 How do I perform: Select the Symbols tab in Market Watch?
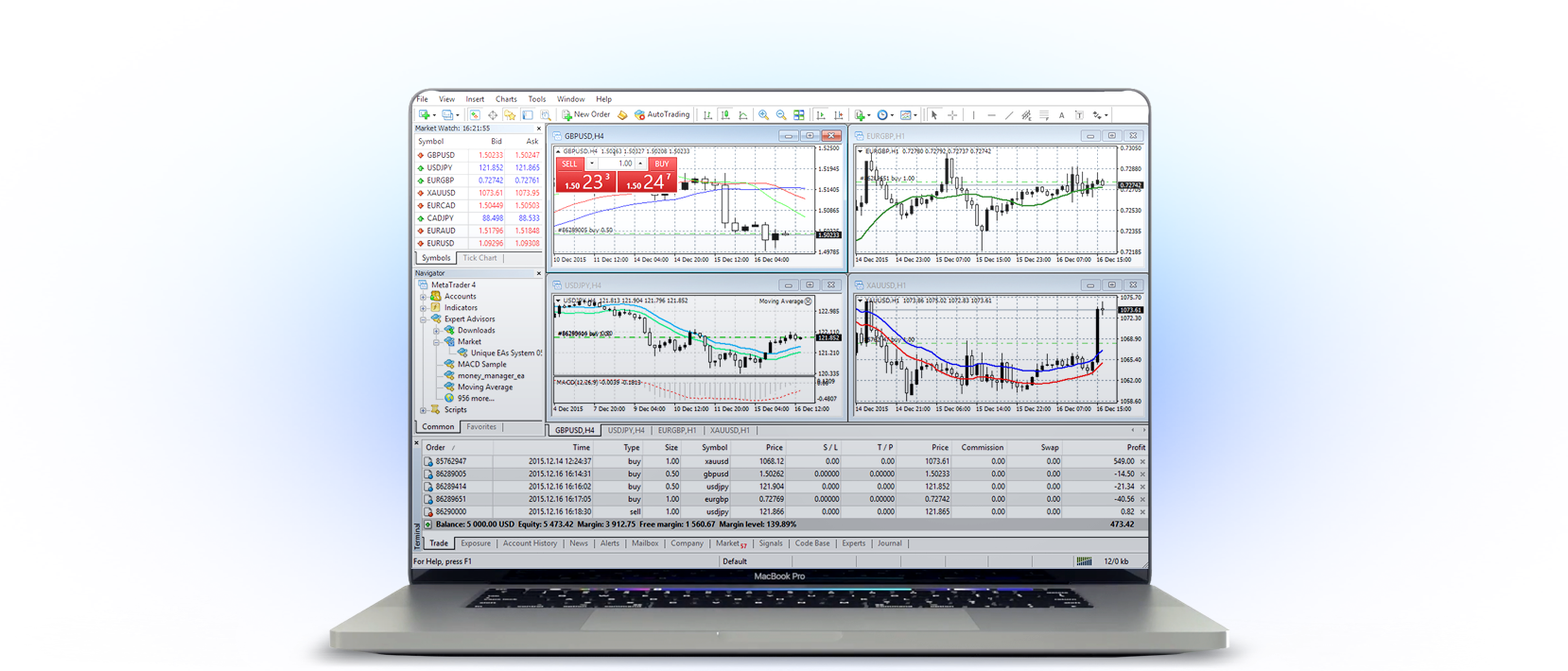click(x=436, y=258)
